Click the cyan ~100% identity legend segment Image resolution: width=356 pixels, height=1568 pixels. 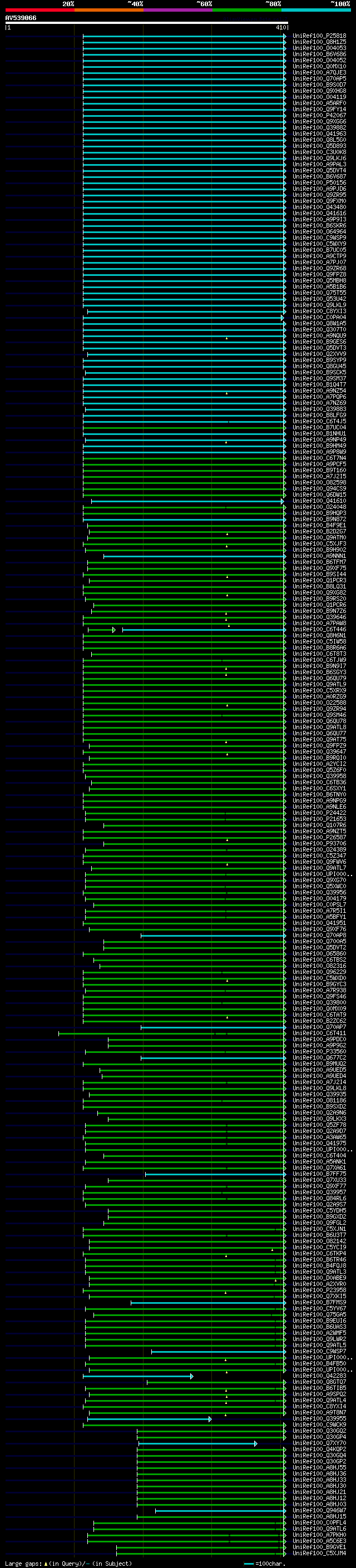[x=316, y=10]
